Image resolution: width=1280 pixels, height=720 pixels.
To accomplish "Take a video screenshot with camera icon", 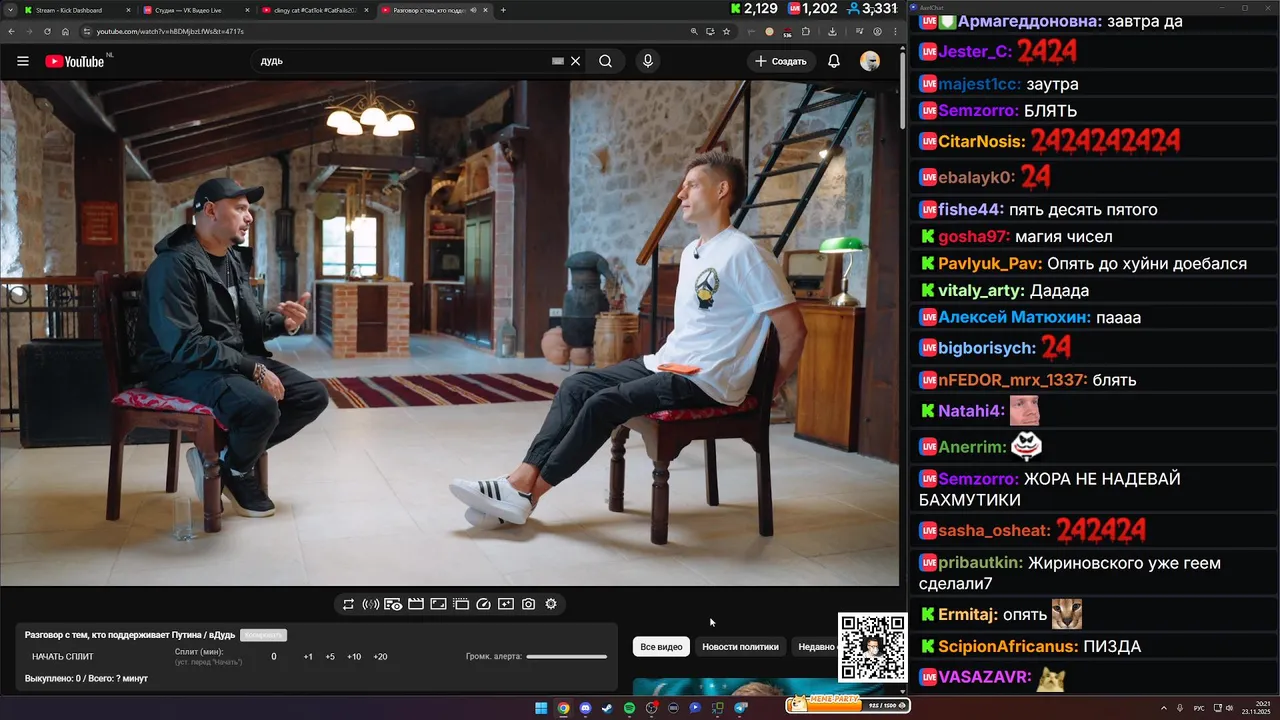I will pos(529,604).
